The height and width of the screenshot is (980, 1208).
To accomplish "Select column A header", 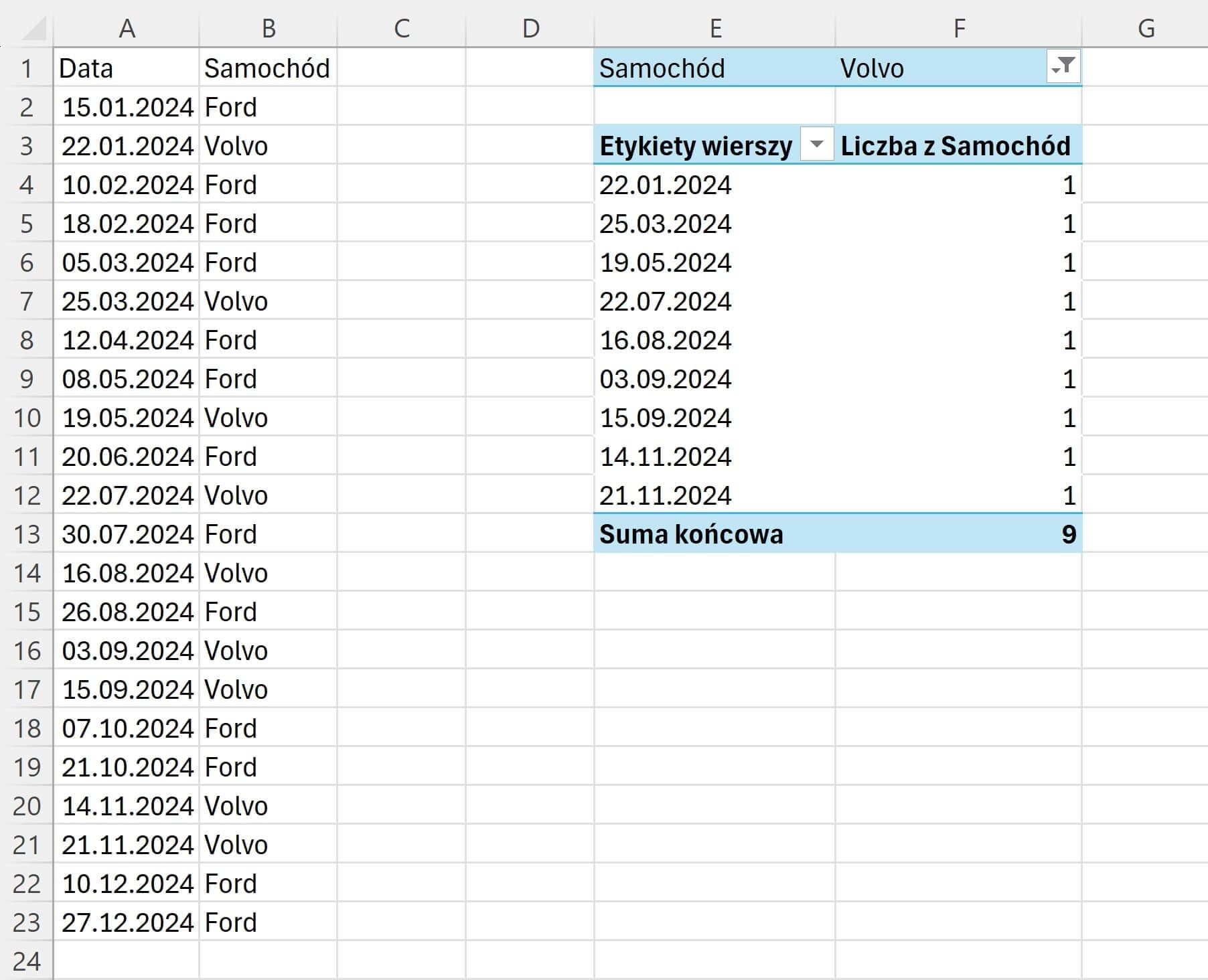I will coord(127,29).
